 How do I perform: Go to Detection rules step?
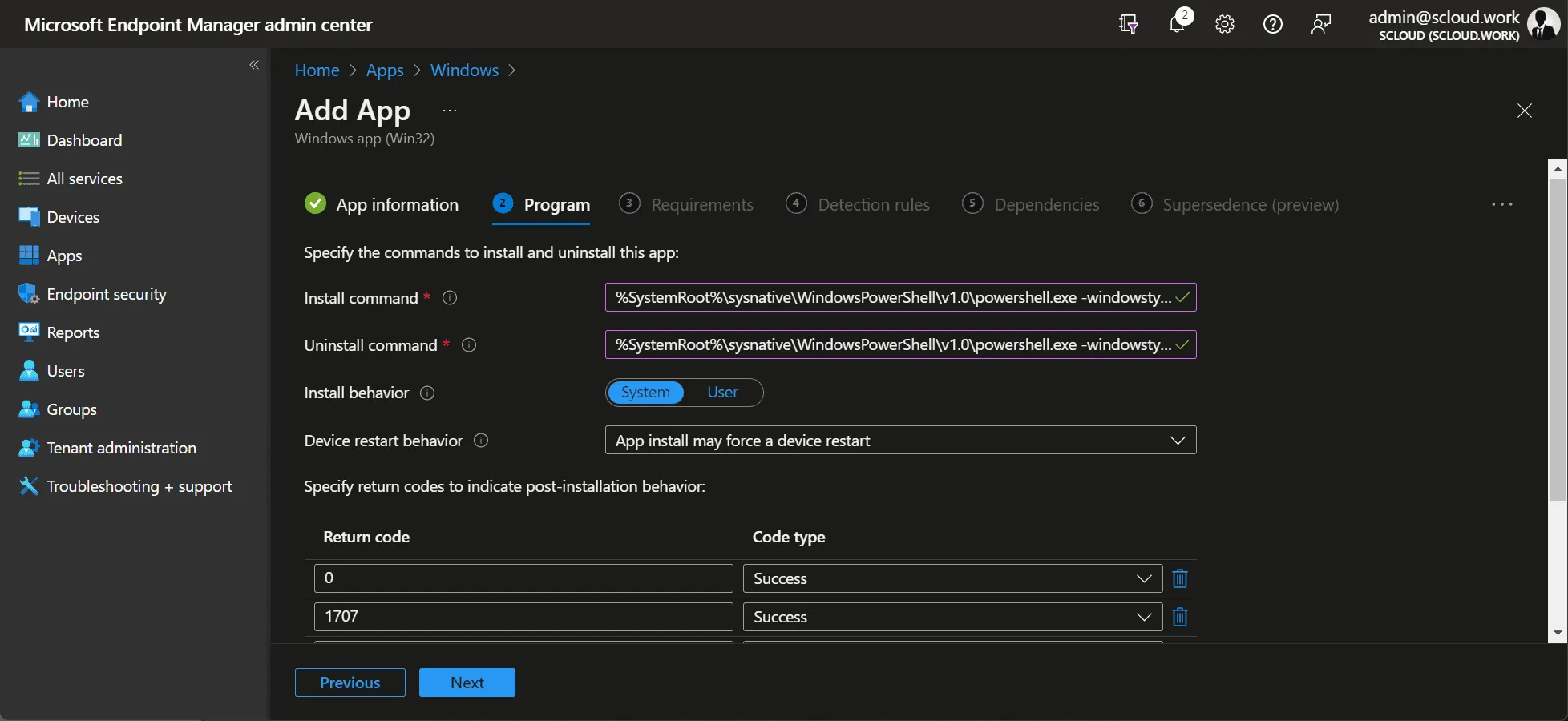(858, 205)
